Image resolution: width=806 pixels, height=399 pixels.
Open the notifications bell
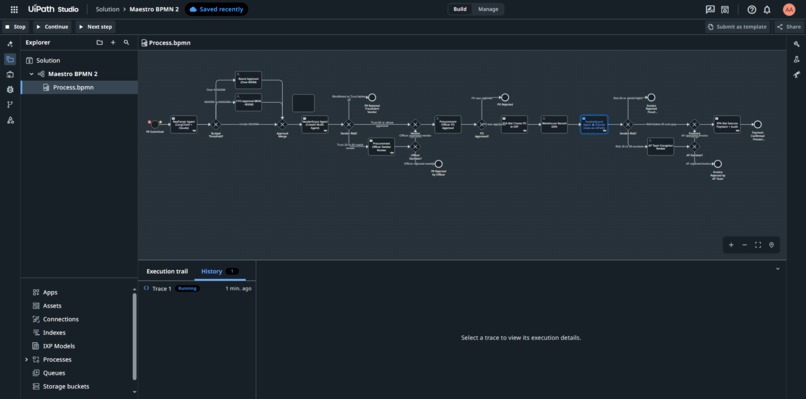(767, 9)
